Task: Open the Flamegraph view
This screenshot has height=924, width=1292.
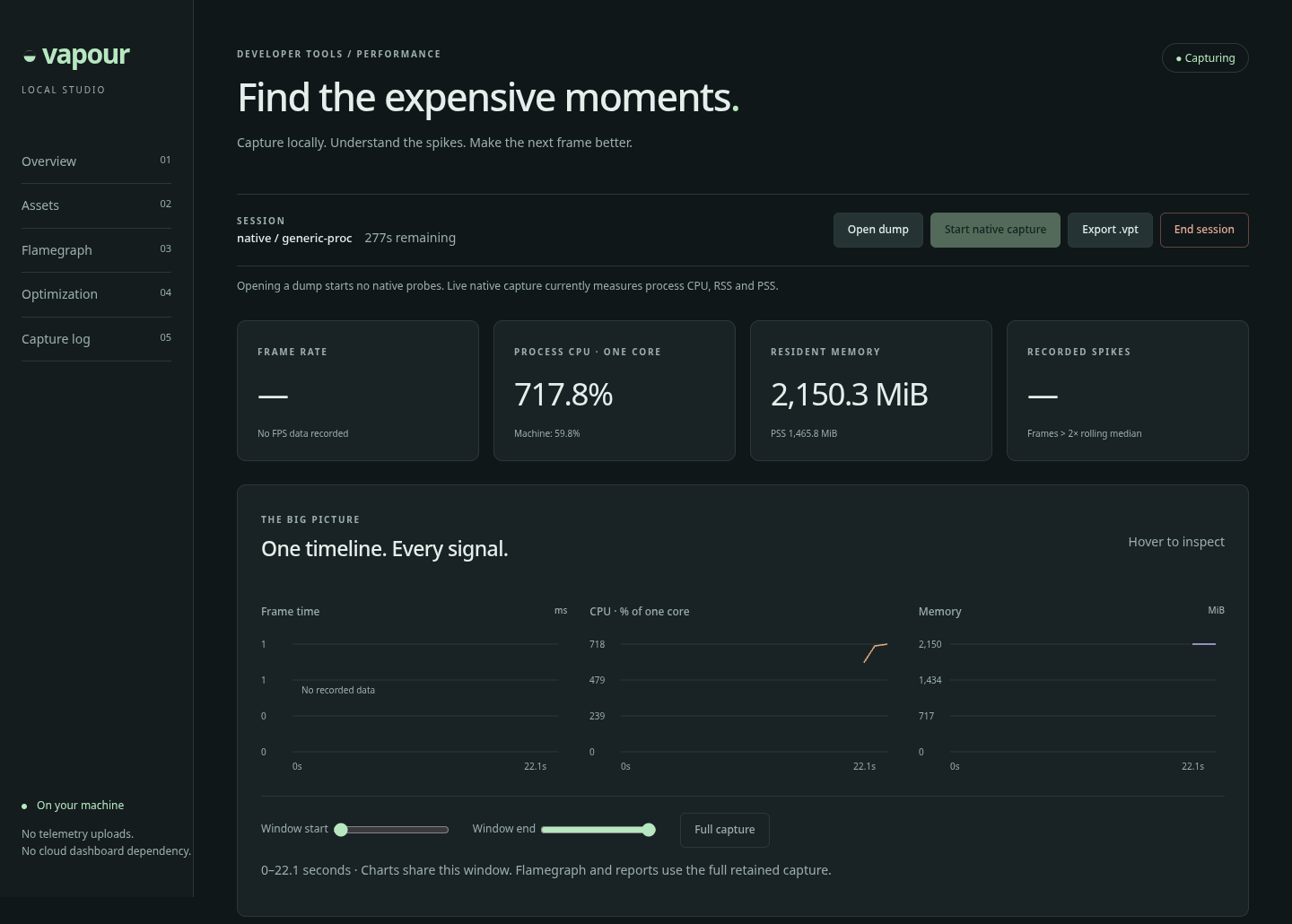Action: click(x=96, y=250)
